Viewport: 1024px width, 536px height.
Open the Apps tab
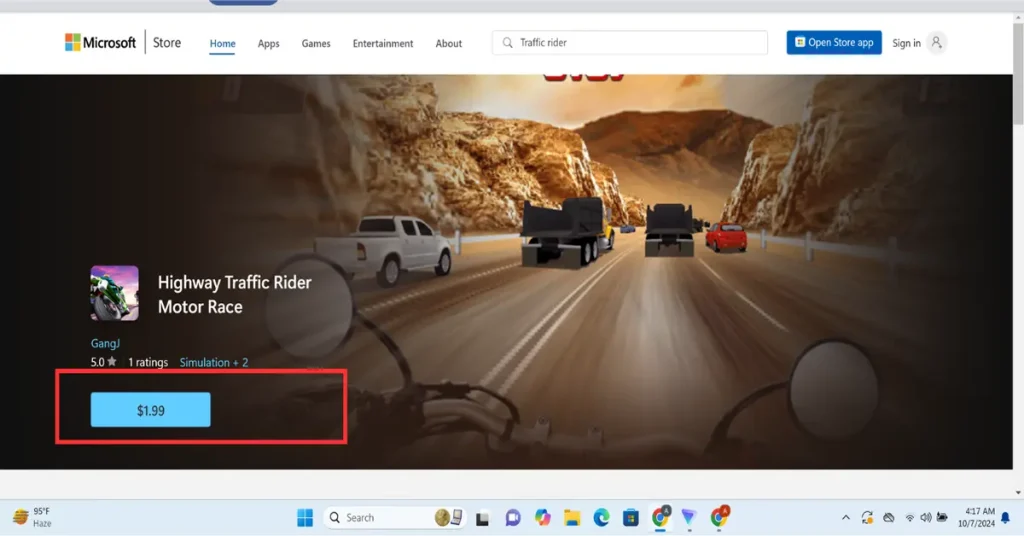[x=268, y=44]
